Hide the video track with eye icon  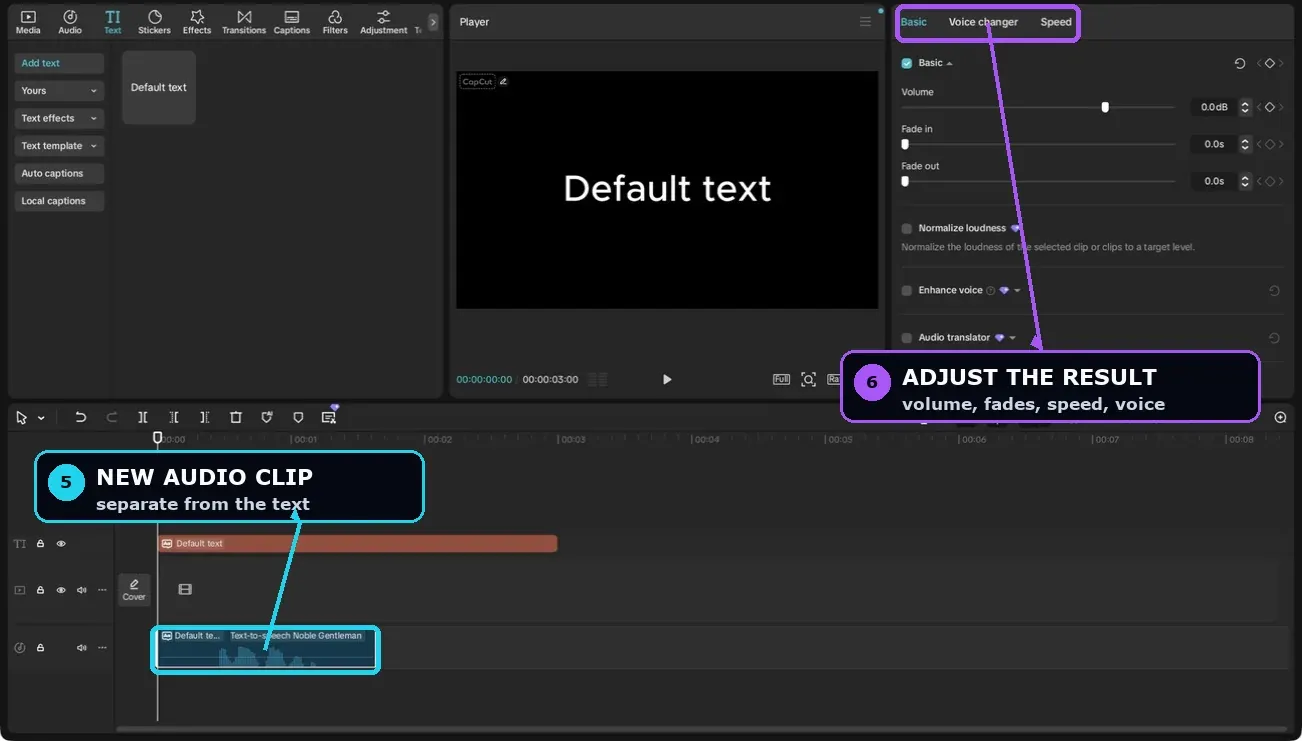(x=61, y=590)
